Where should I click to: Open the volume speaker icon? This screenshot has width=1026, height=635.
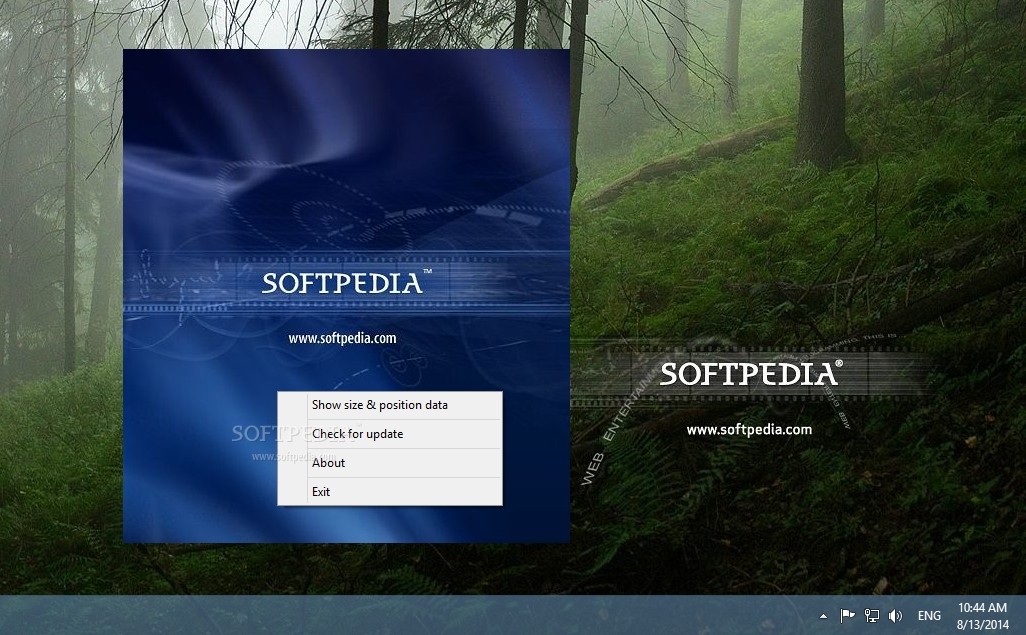[895, 615]
